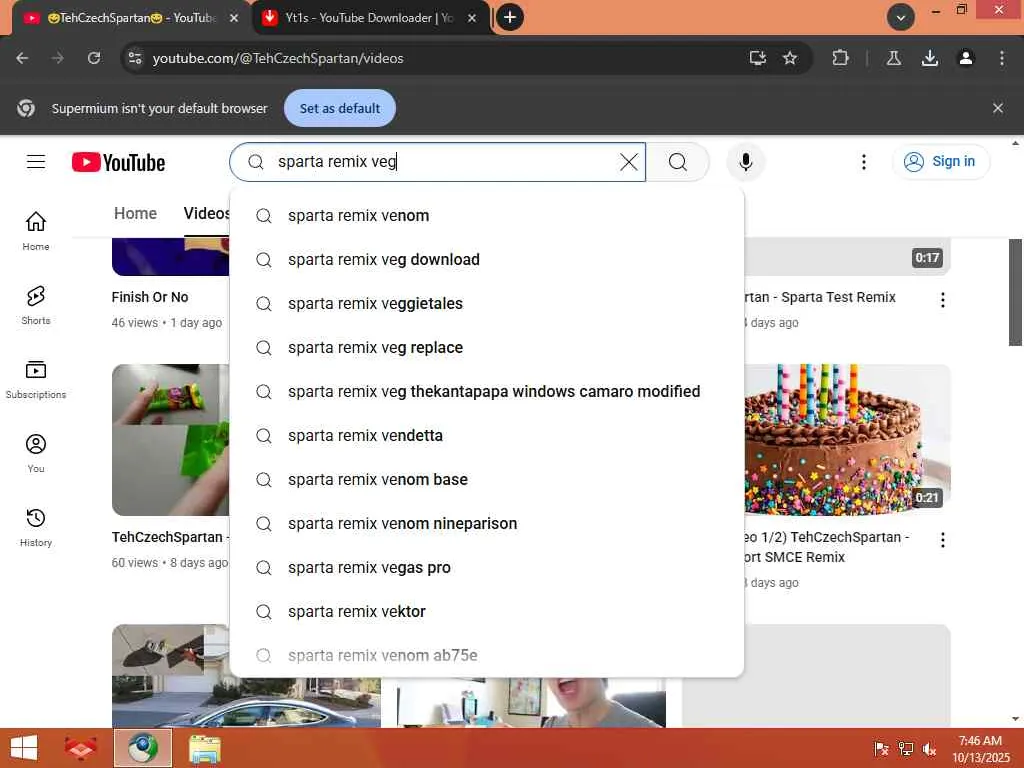Pick suggestion 'sparta remix vendetta'
This screenshot has height=768, width=1024.
487,436
